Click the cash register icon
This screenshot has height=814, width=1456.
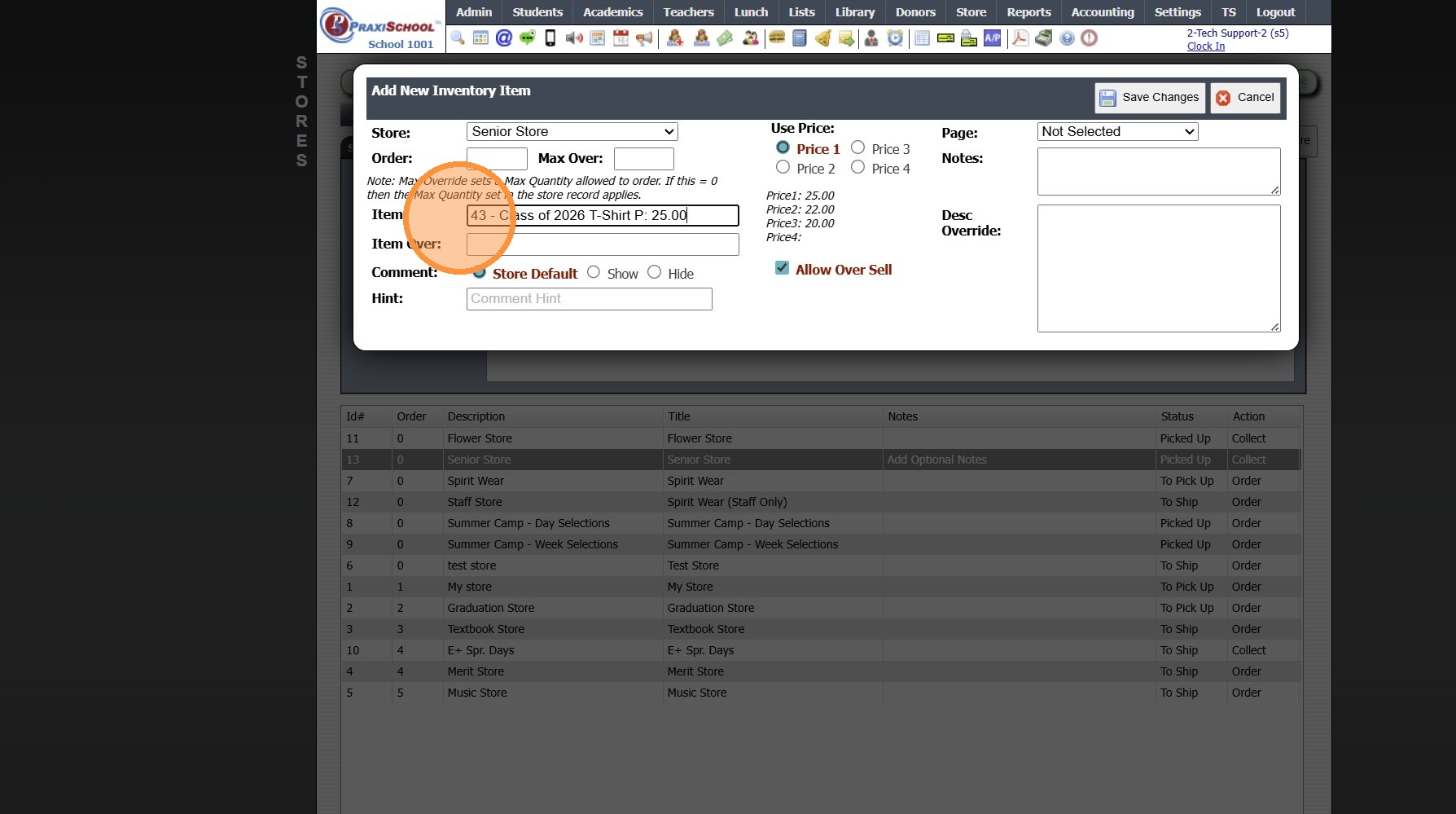click(x=1044, y=38)
